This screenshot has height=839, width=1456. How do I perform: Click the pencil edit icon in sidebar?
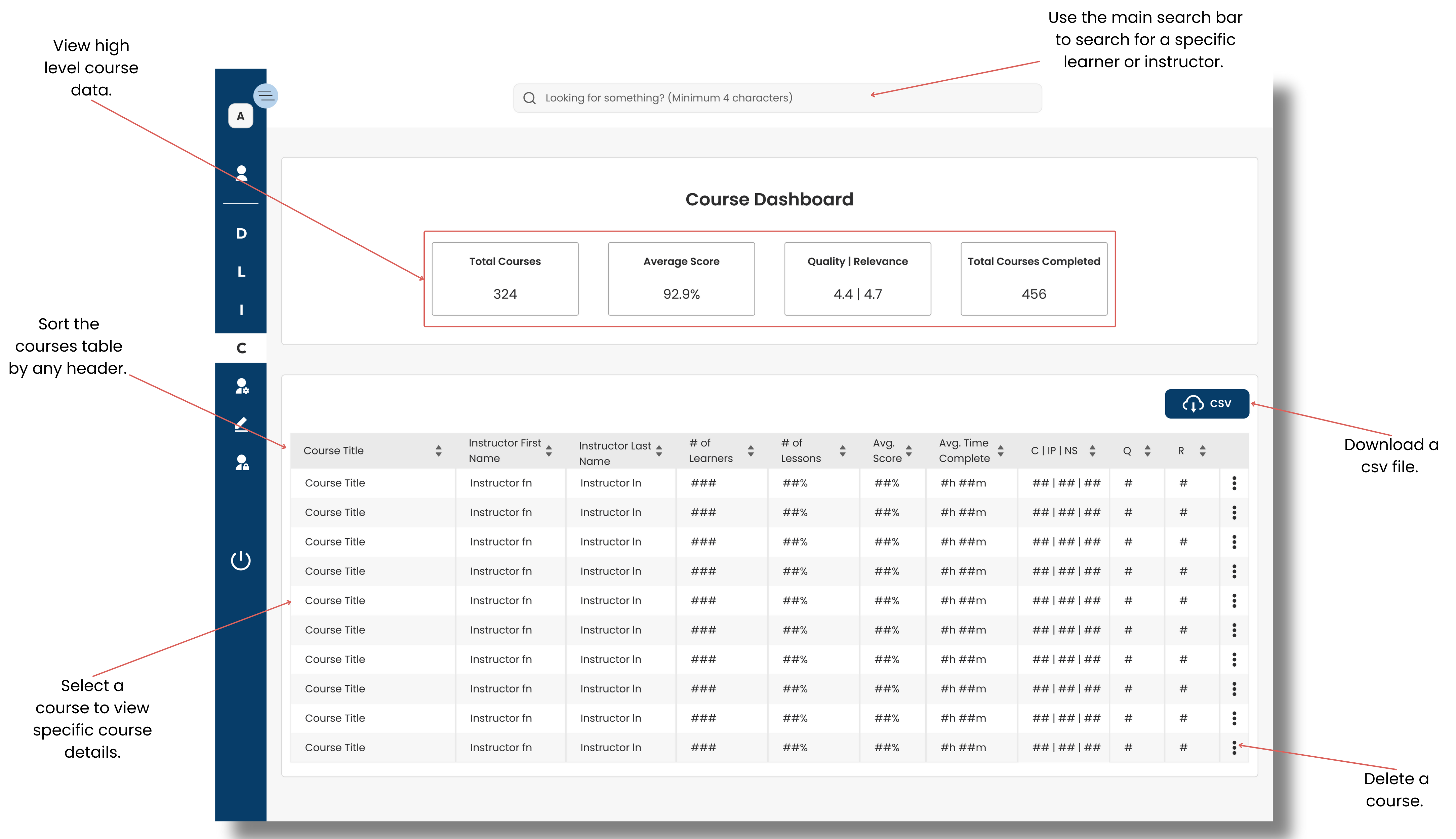pos(241,425)
